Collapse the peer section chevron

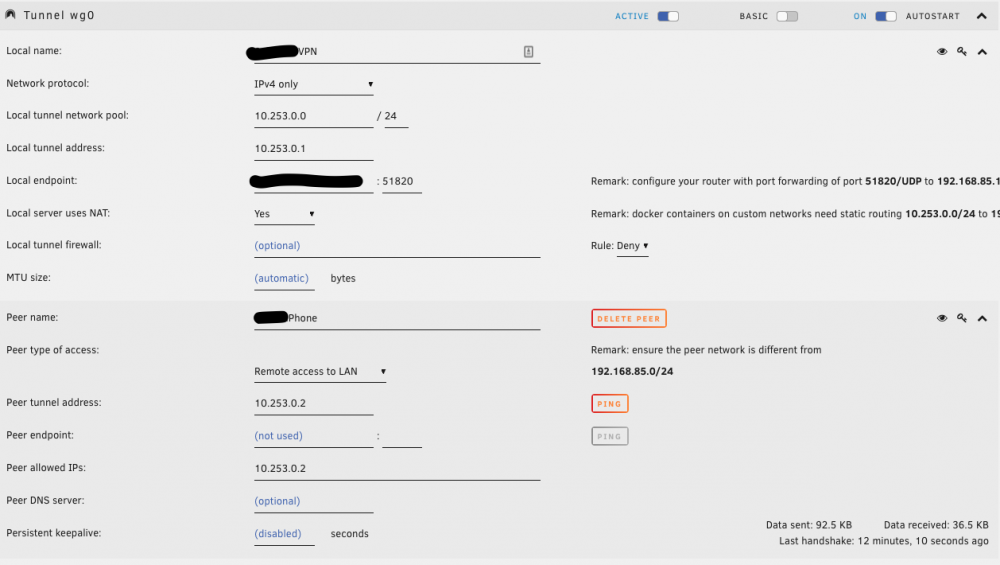[x=982, y=318]
